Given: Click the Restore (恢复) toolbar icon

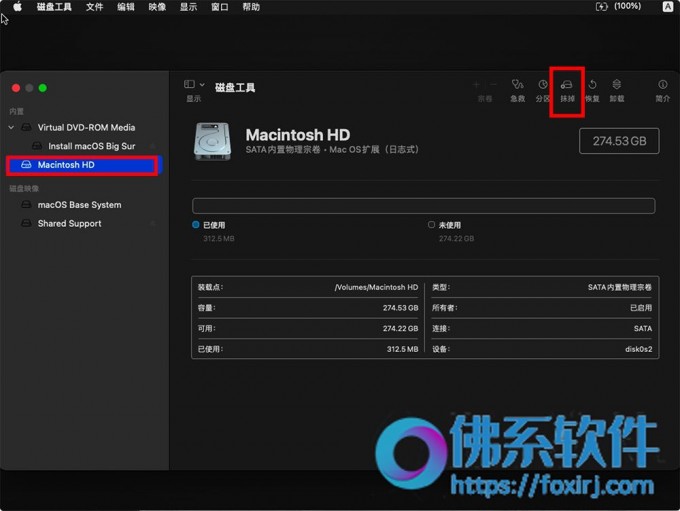Looking at the screenshot, I should pyautogui.click(x=592, y=84).
